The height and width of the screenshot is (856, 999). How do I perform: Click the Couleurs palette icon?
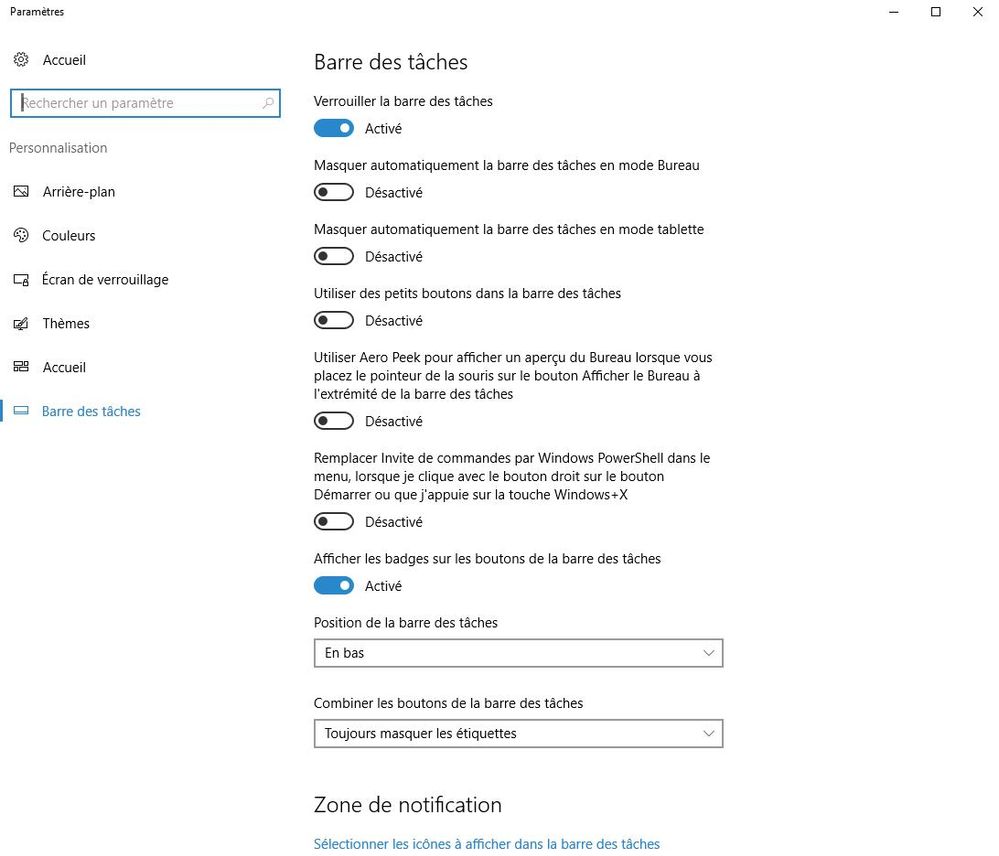[21, 236]
